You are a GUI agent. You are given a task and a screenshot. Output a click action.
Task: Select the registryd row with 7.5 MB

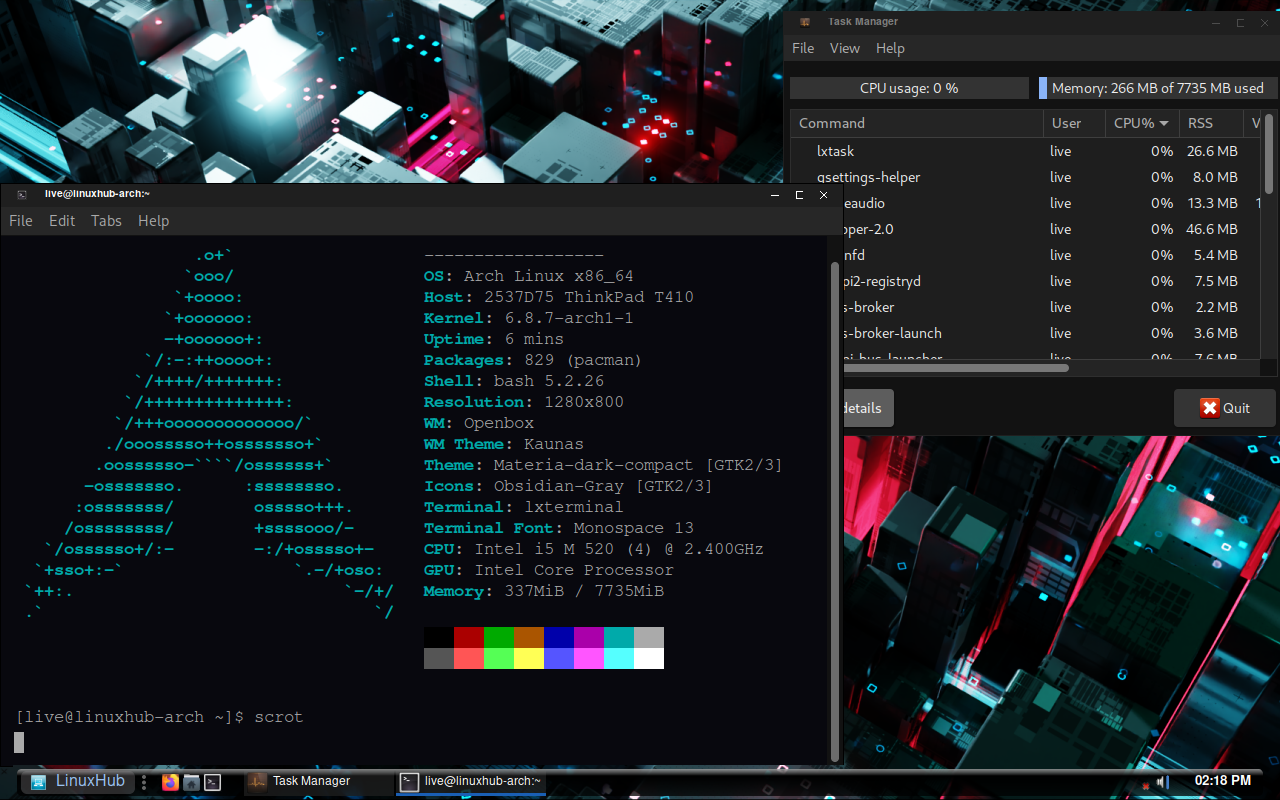click(1053, 281)
